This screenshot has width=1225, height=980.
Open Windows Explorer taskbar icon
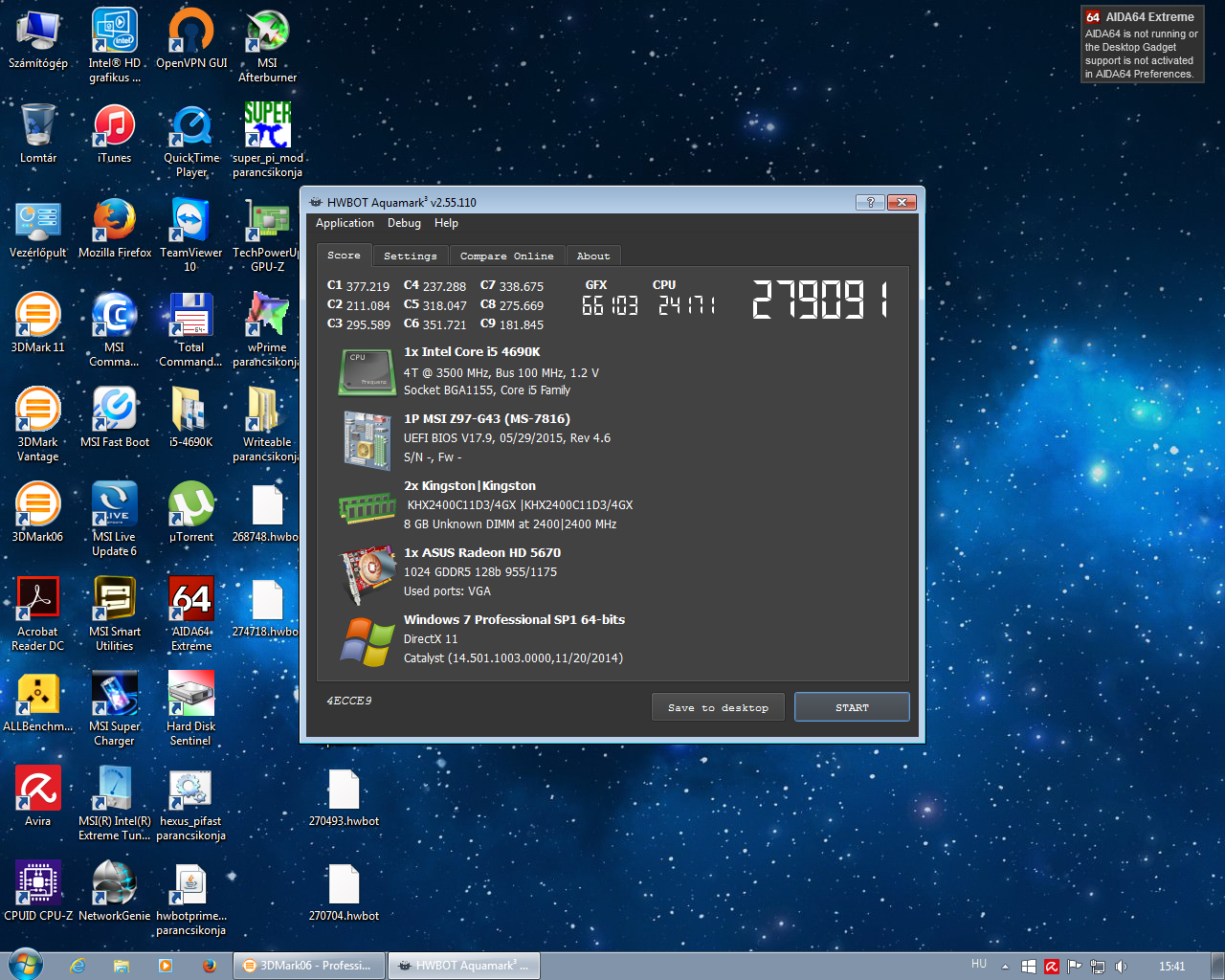(122, 966)
